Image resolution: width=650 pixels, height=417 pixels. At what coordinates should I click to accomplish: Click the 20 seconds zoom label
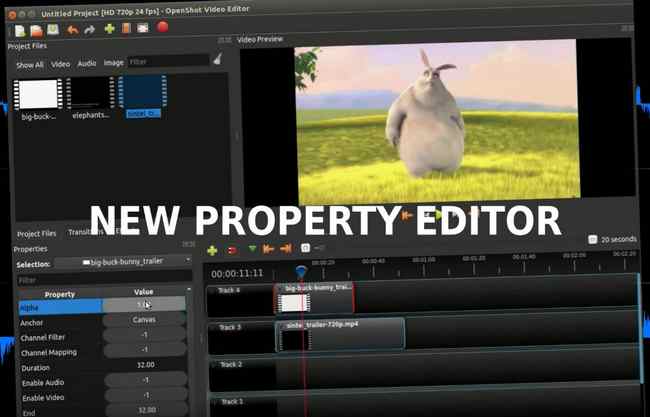pos(618,239)
